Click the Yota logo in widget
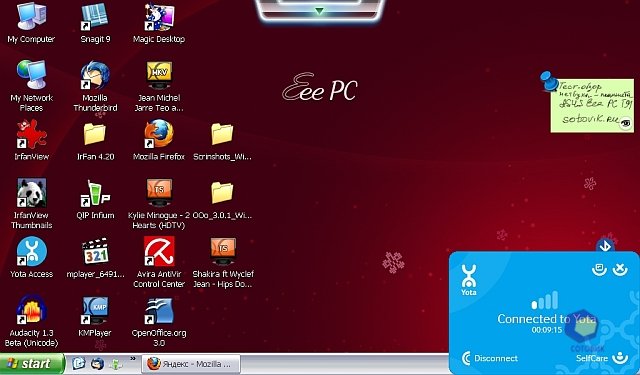The width and height of the screenshot is (640, 375). click(x=469, y=280)
